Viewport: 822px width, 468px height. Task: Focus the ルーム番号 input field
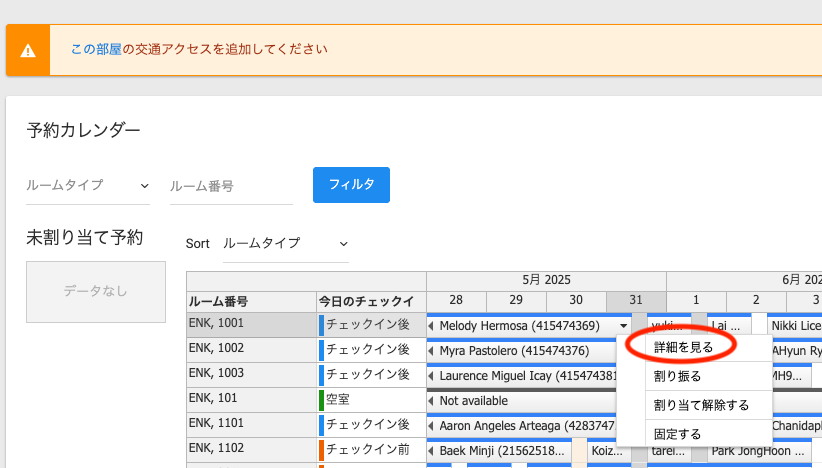point(231,186)
